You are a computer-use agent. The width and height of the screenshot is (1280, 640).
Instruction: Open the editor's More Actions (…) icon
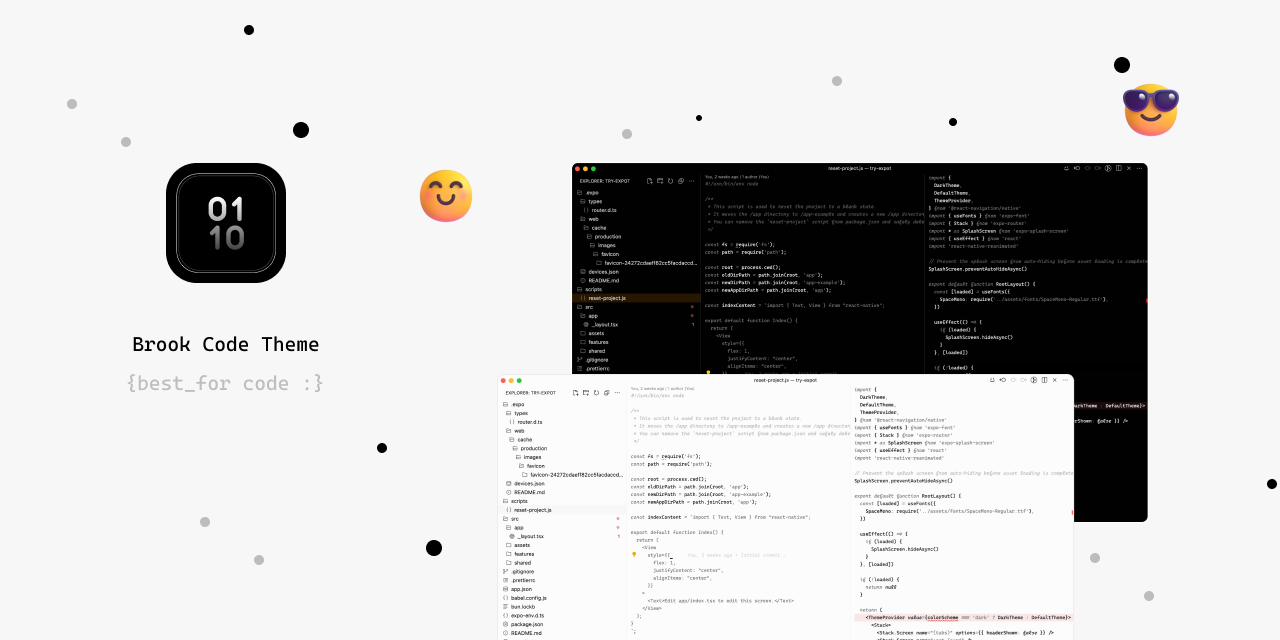[x=1065, y=382]
